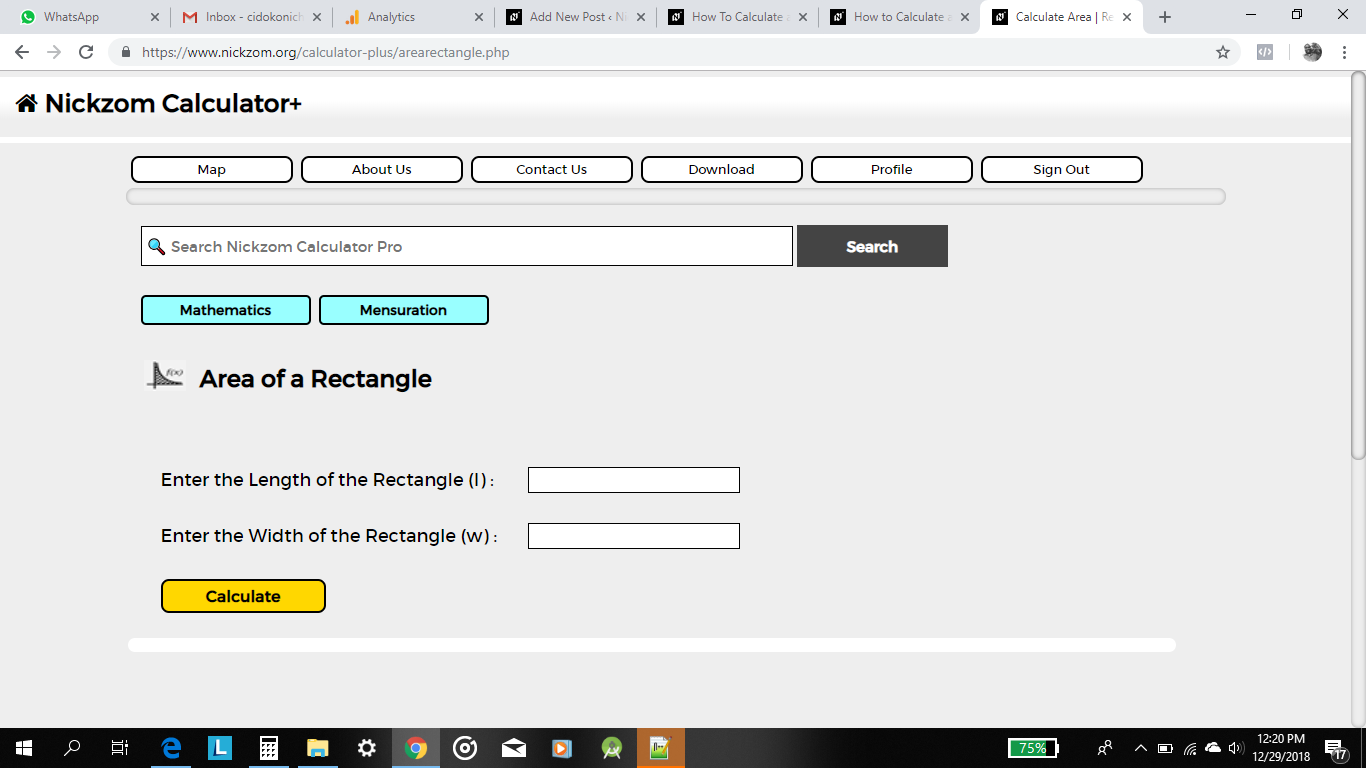Open the orange notepad app on the taskbar
The height and width of the screenshot is (768, 1366).
[x=660, y=748]
